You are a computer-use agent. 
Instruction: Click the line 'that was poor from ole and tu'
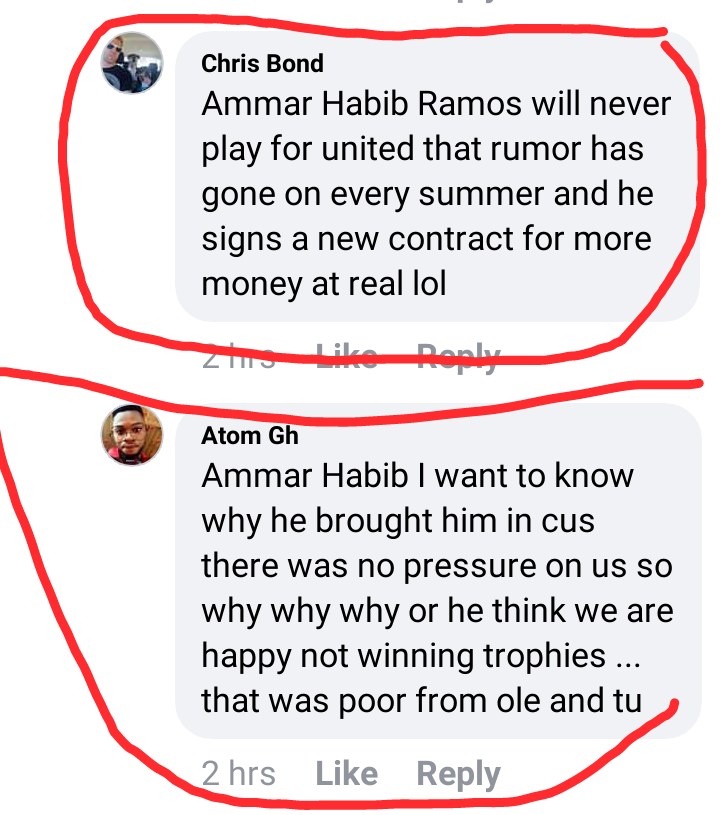[x=422, y=701]
